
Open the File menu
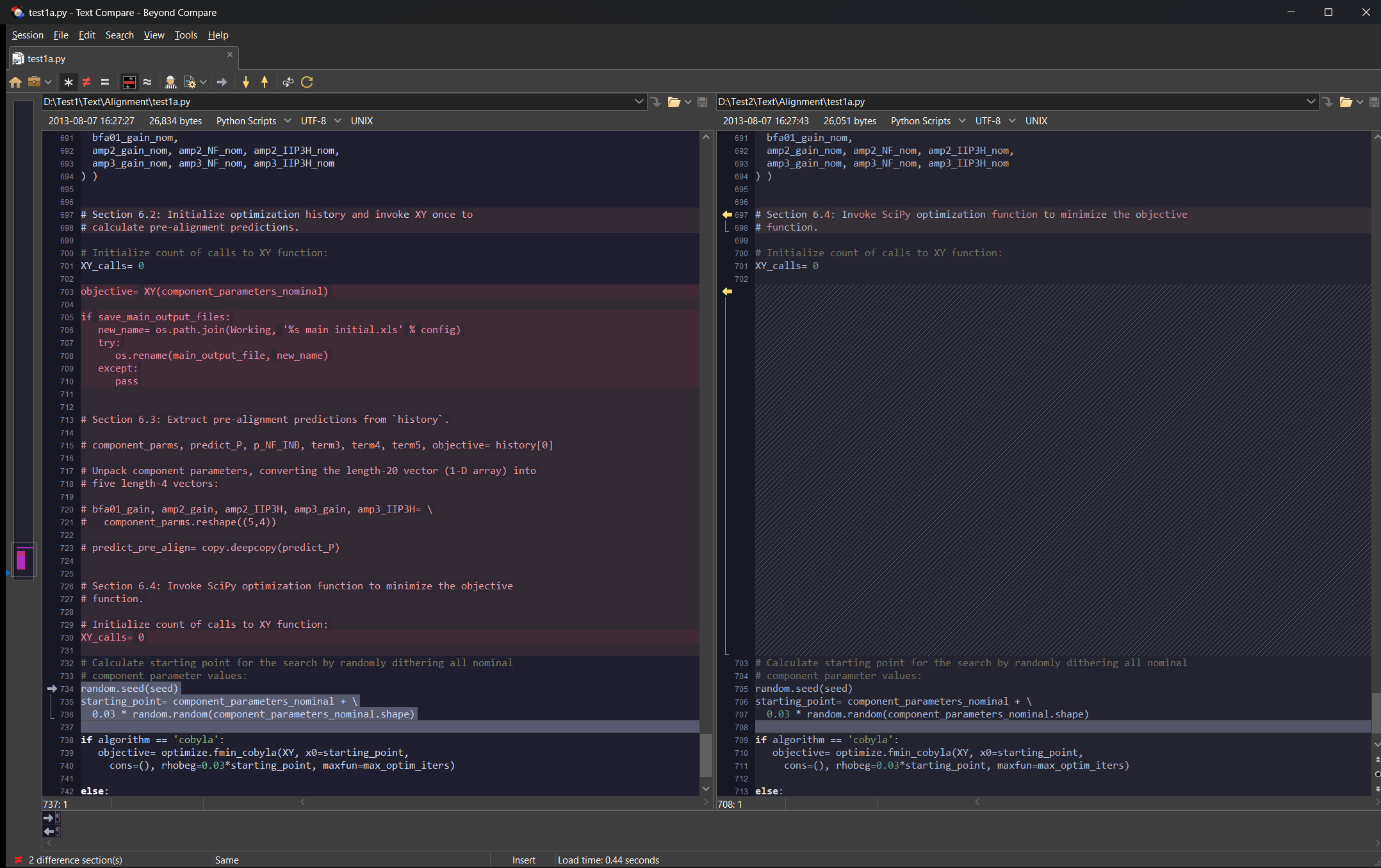tap(61, 35)
